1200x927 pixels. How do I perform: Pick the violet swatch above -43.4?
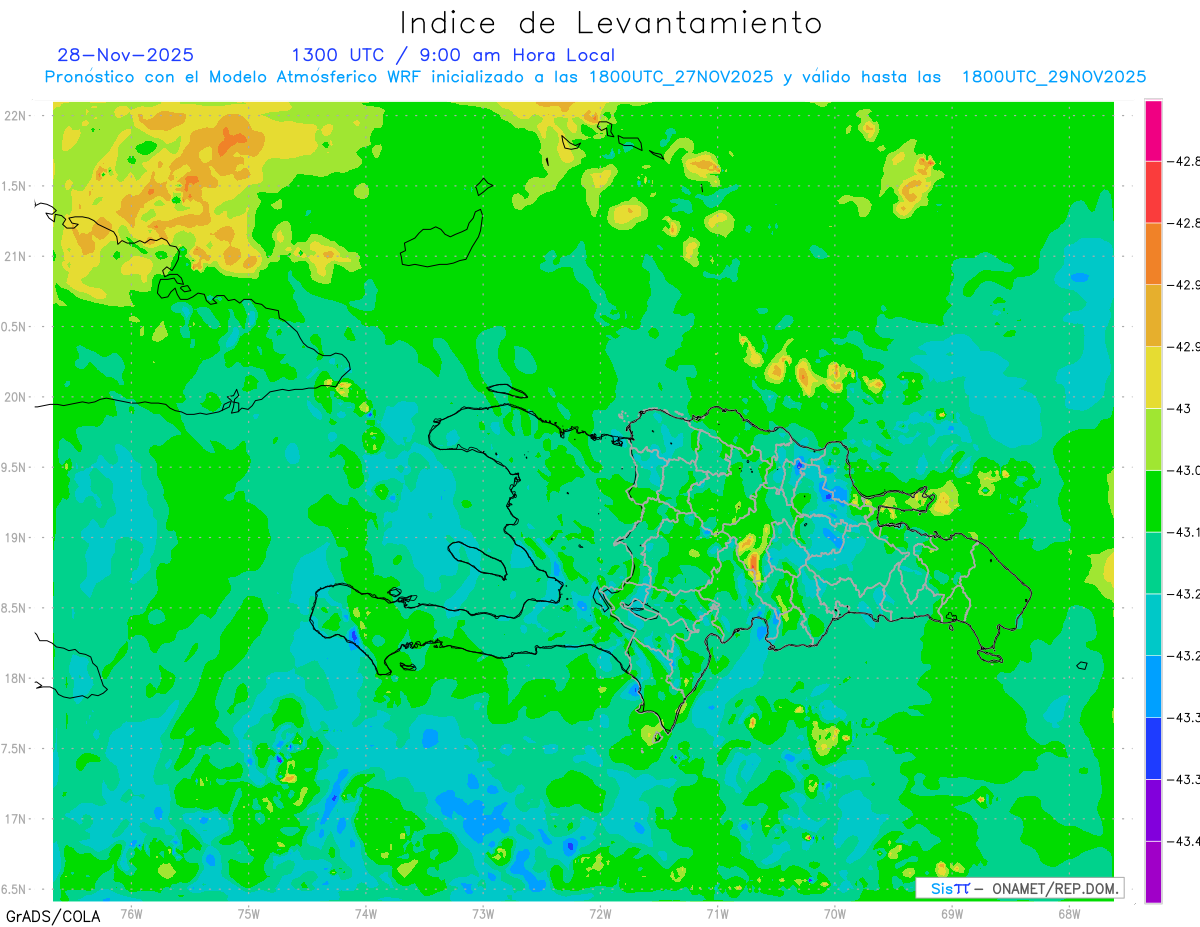tap(1153, 810)
